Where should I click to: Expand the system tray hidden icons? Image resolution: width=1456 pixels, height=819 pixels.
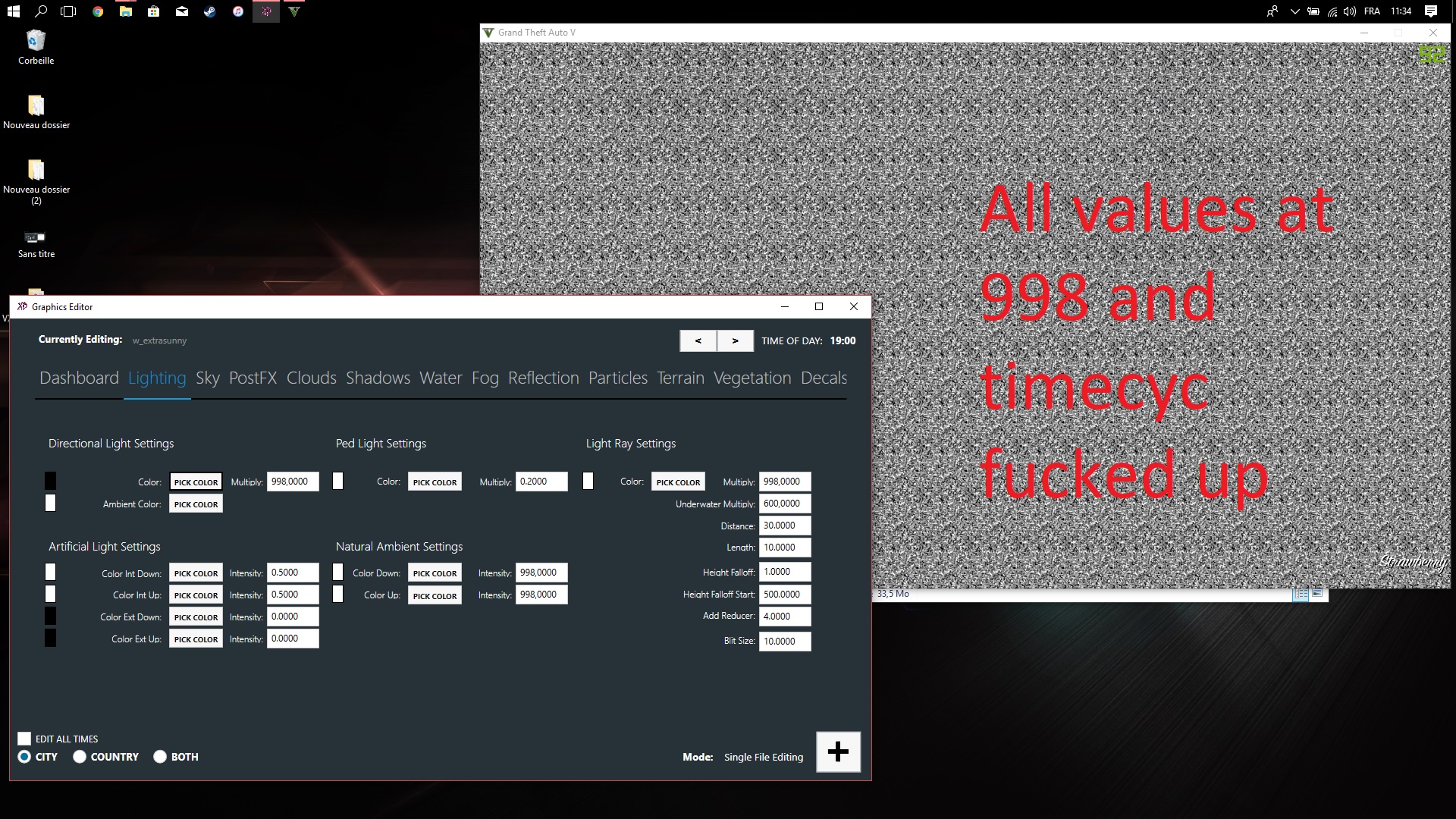click(1294, 11)
